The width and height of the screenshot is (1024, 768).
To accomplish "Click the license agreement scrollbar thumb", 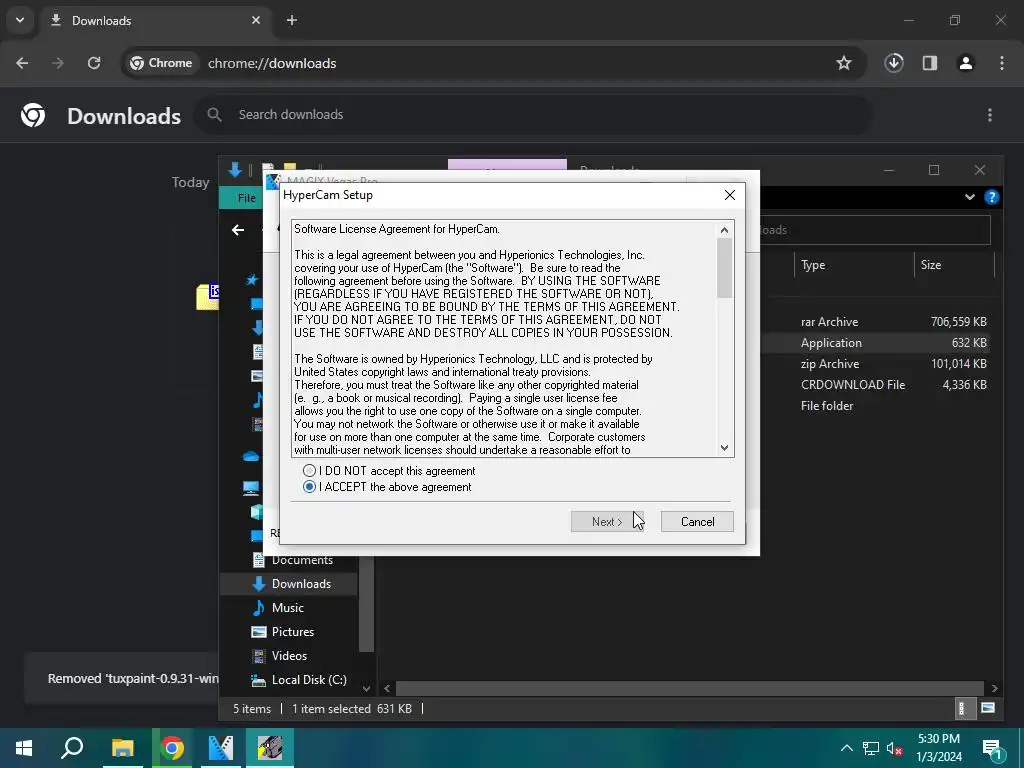I will [724, 268].
